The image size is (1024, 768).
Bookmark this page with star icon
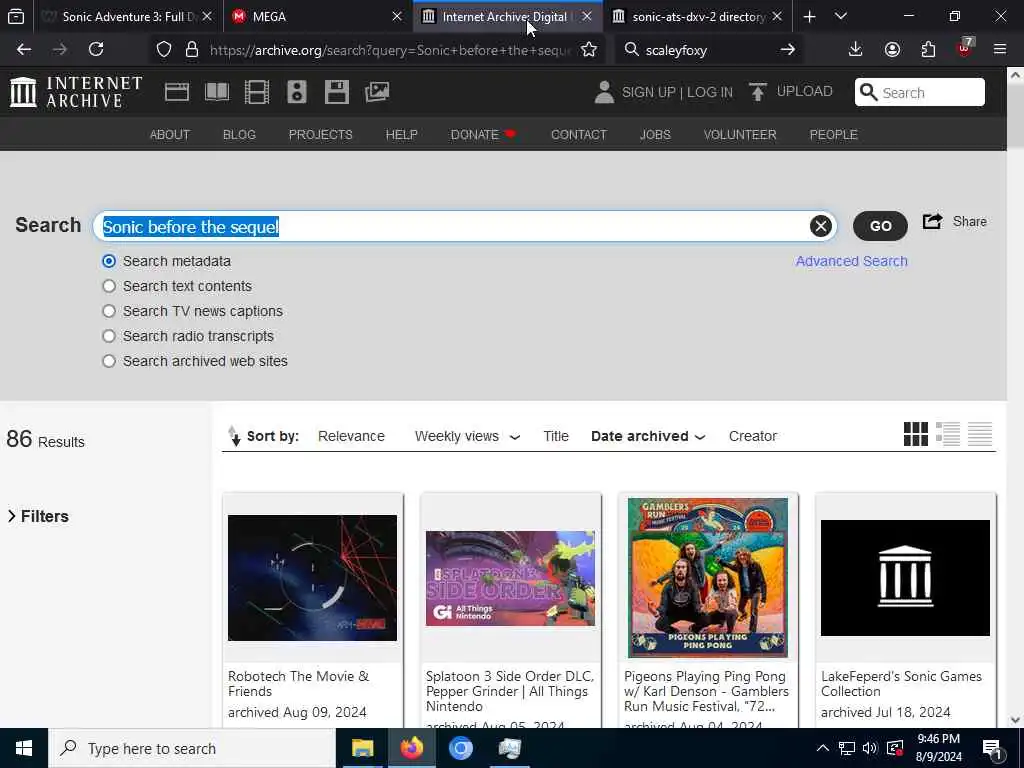[x=589, y=50]
